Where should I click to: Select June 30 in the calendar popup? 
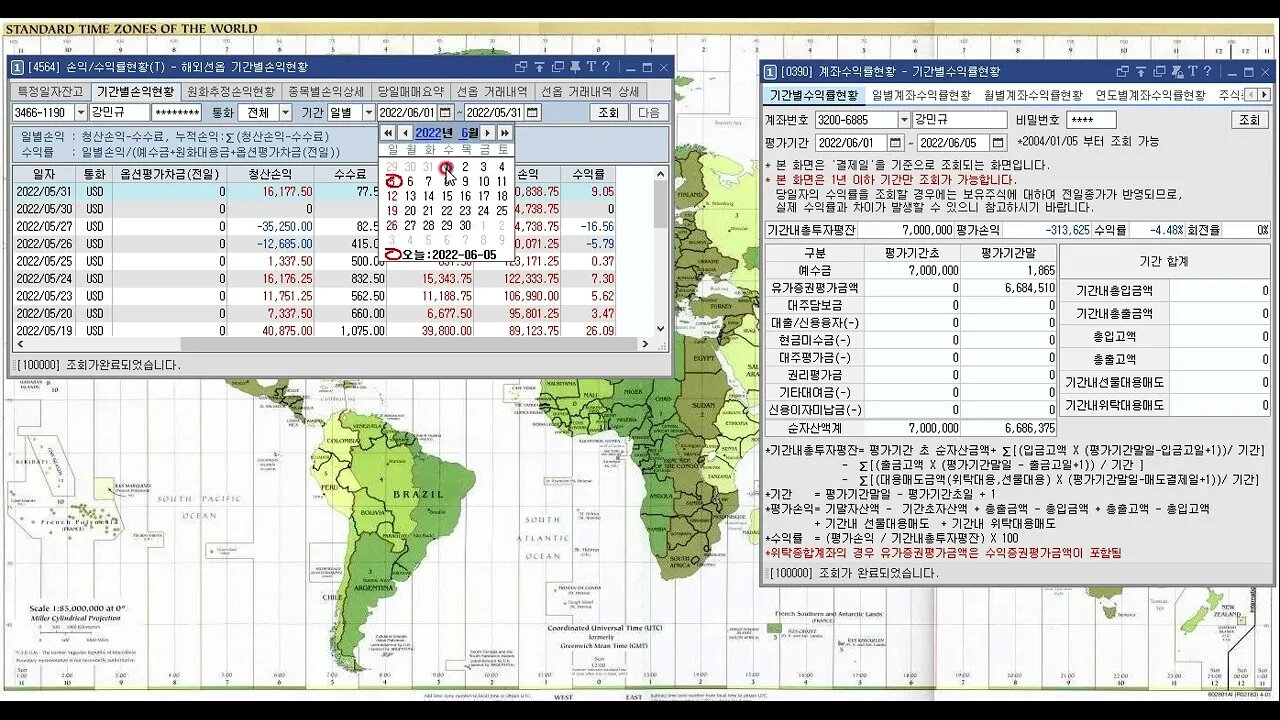coord(465,225)
